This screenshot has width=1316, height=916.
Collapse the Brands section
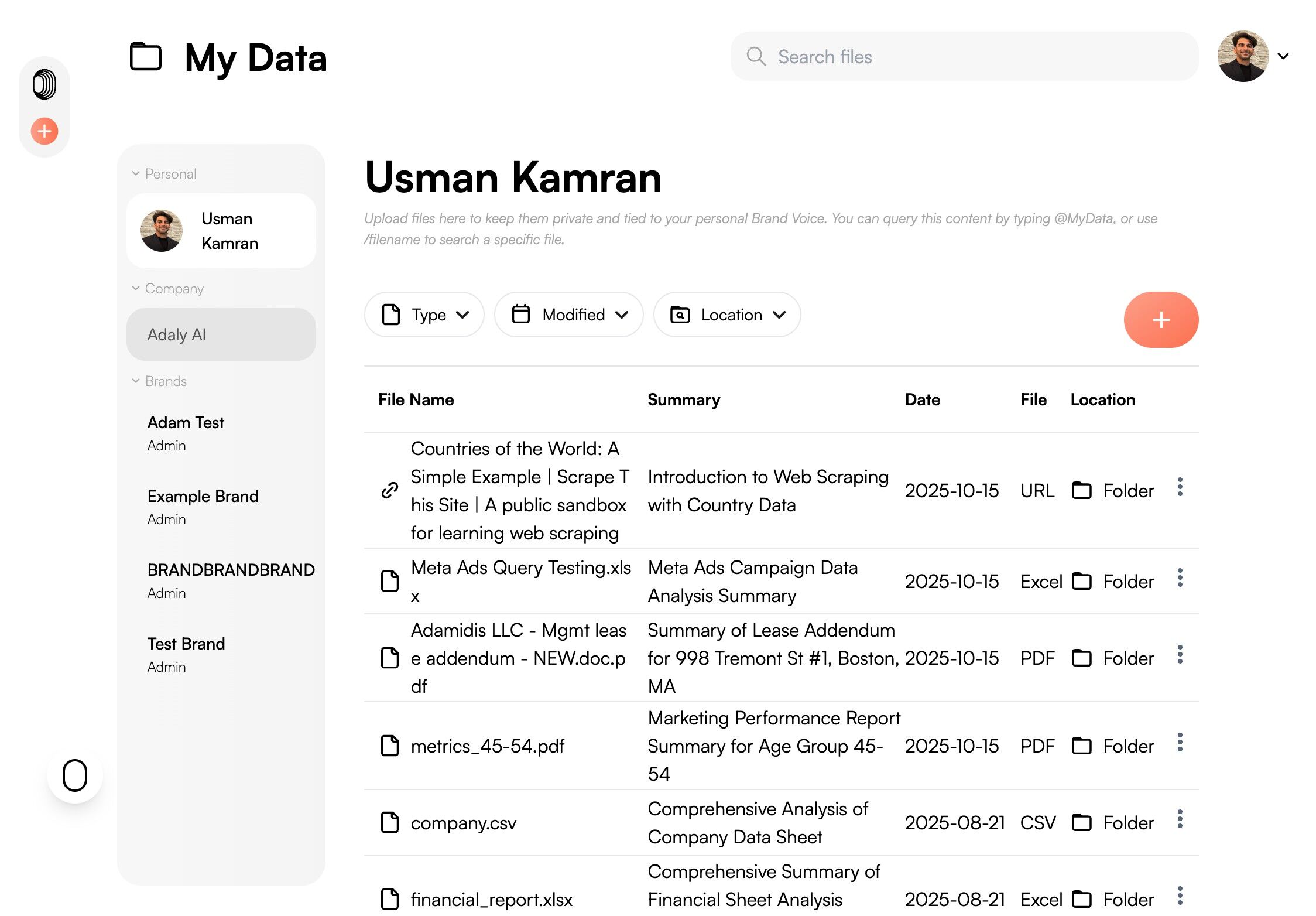[x=136, y=381]
